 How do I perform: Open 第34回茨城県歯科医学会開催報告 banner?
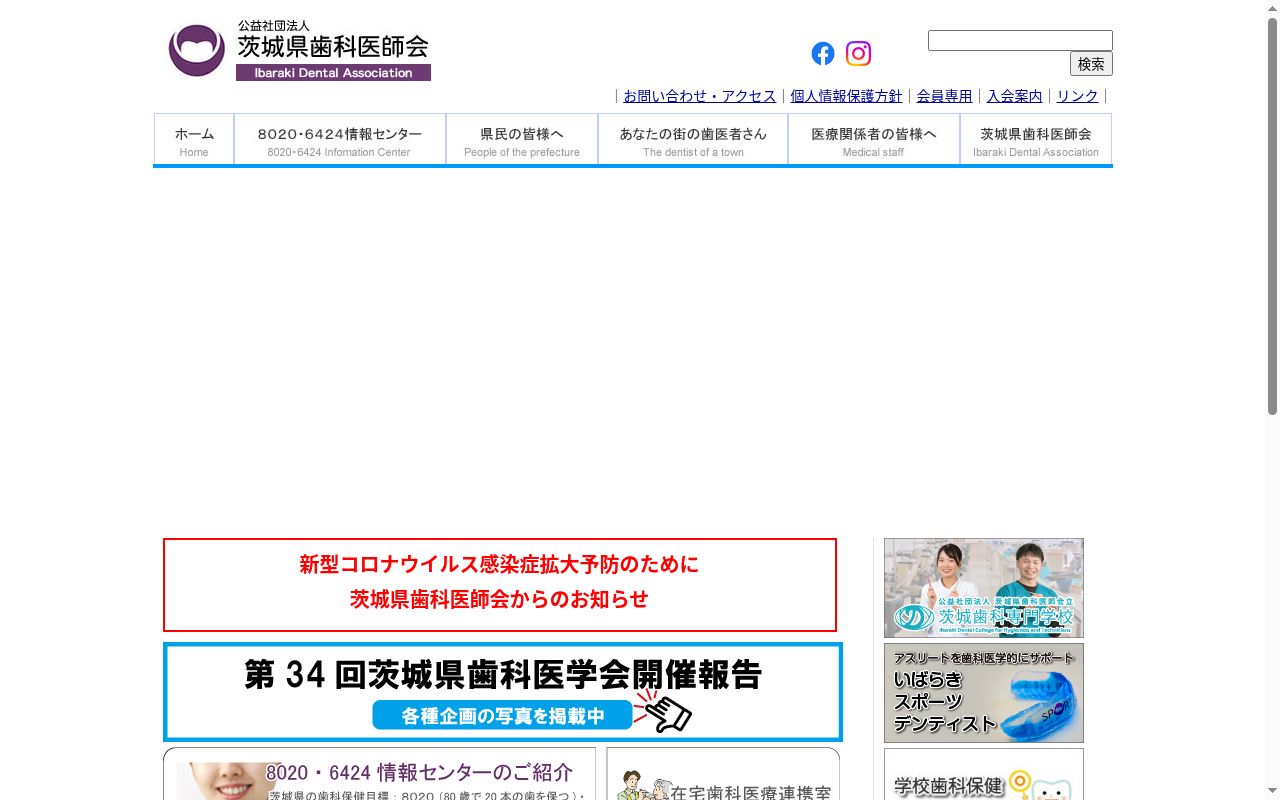point(503,692)
